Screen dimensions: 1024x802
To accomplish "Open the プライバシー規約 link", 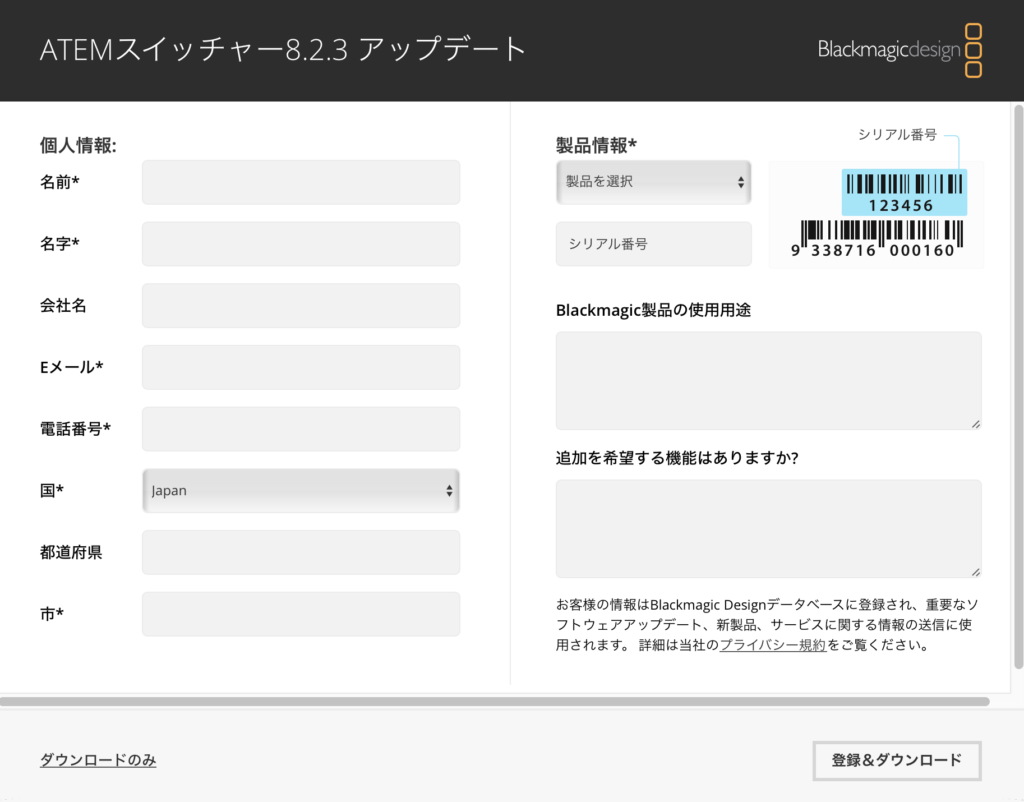I will [x=773, y=645].
